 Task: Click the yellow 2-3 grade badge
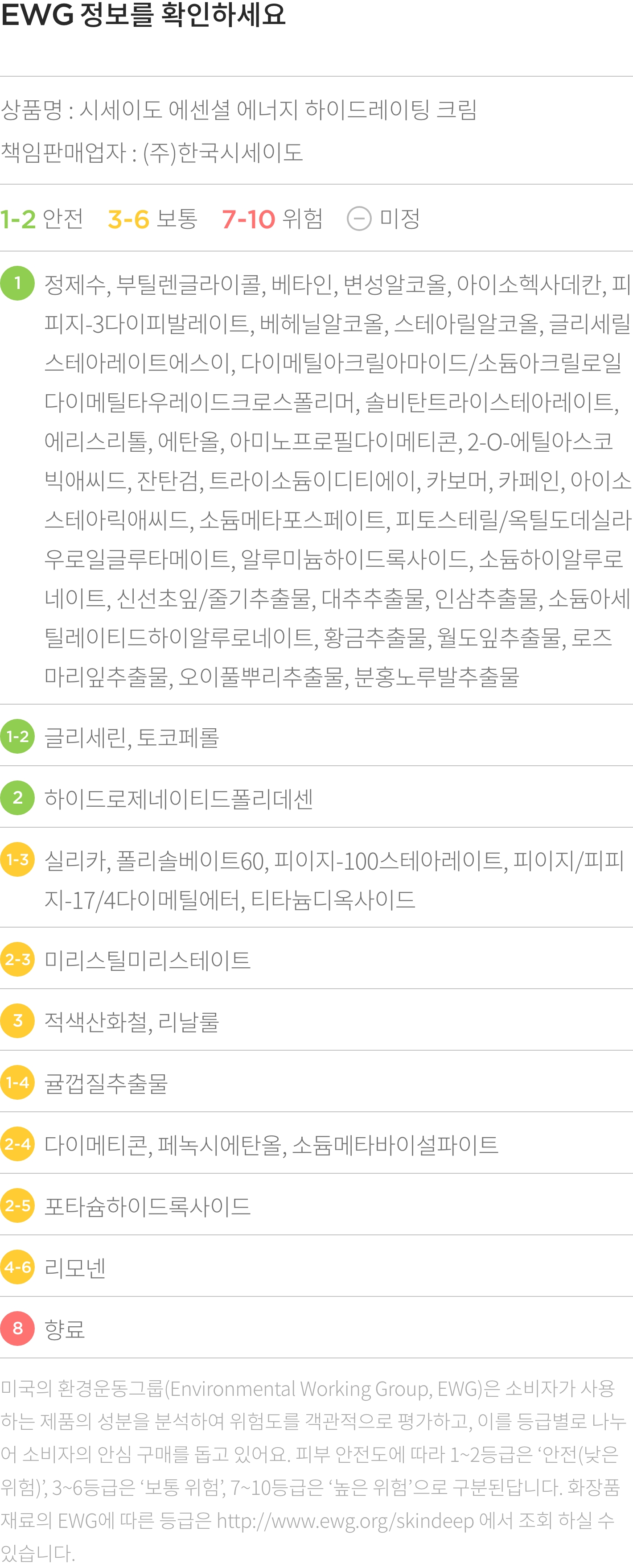tap(17, 959)
